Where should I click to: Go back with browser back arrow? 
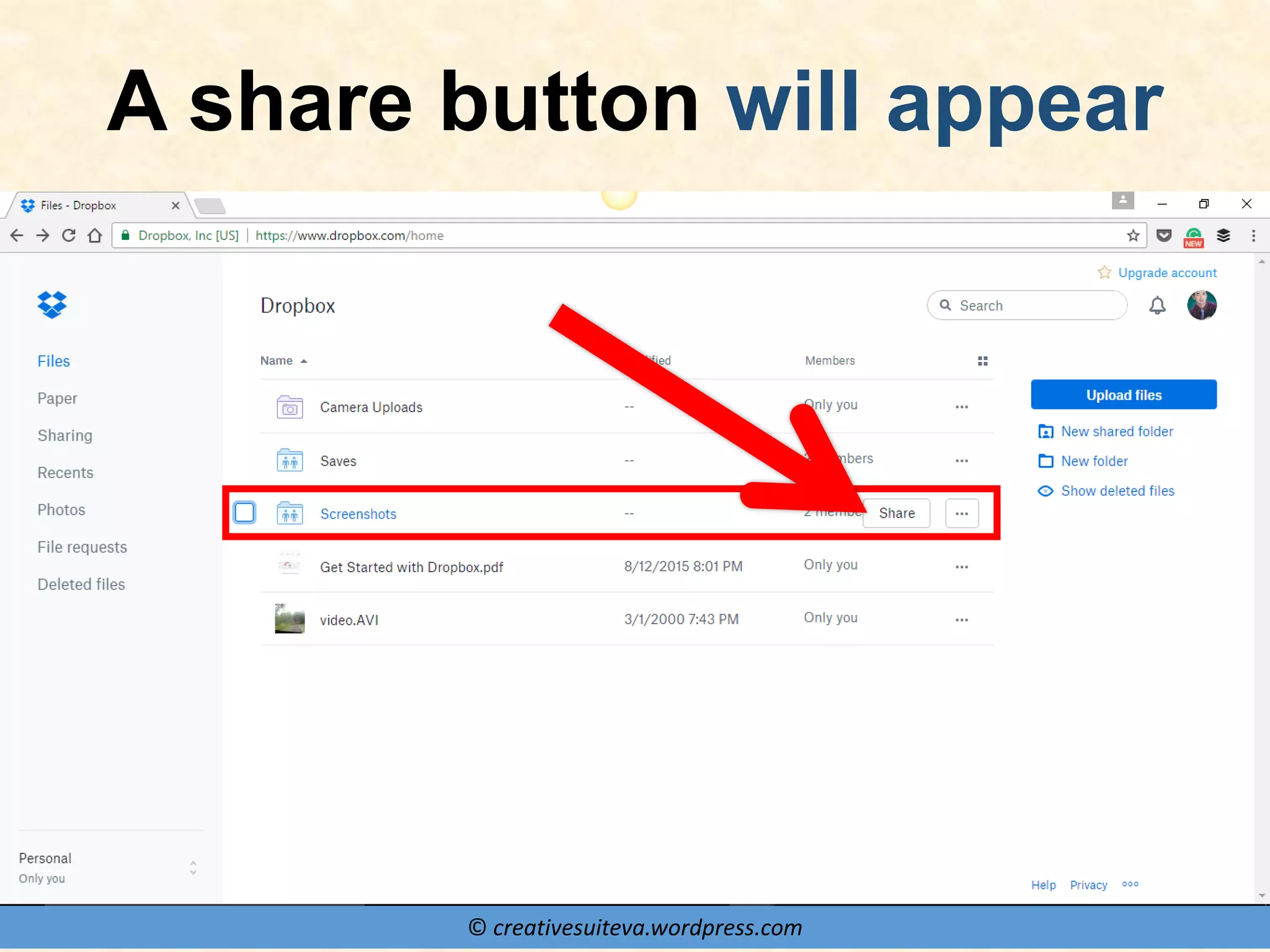pyautogui.click(x=17, y=236)
